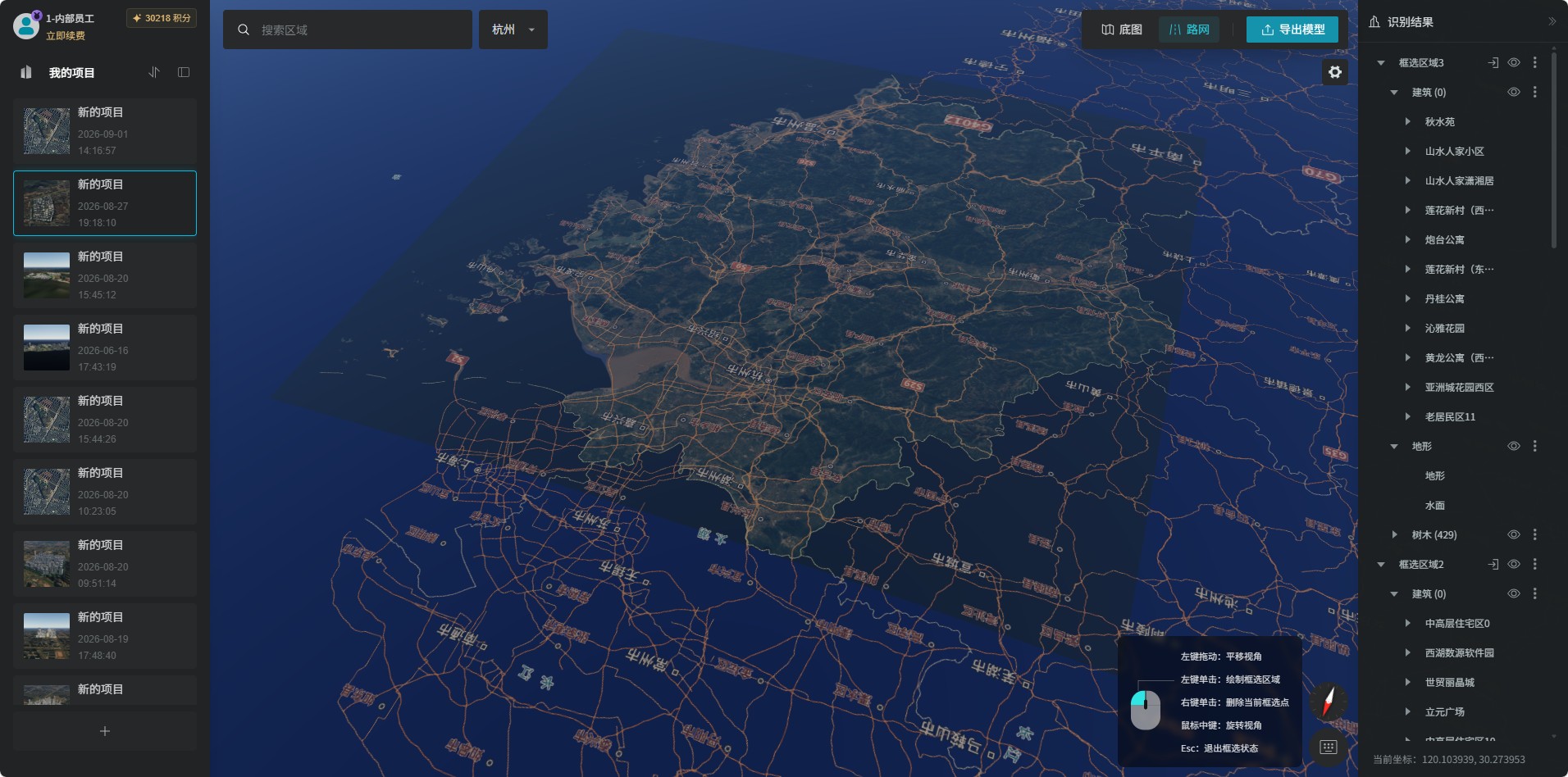Click the 30218 积分 points badge

pos(162,18)
